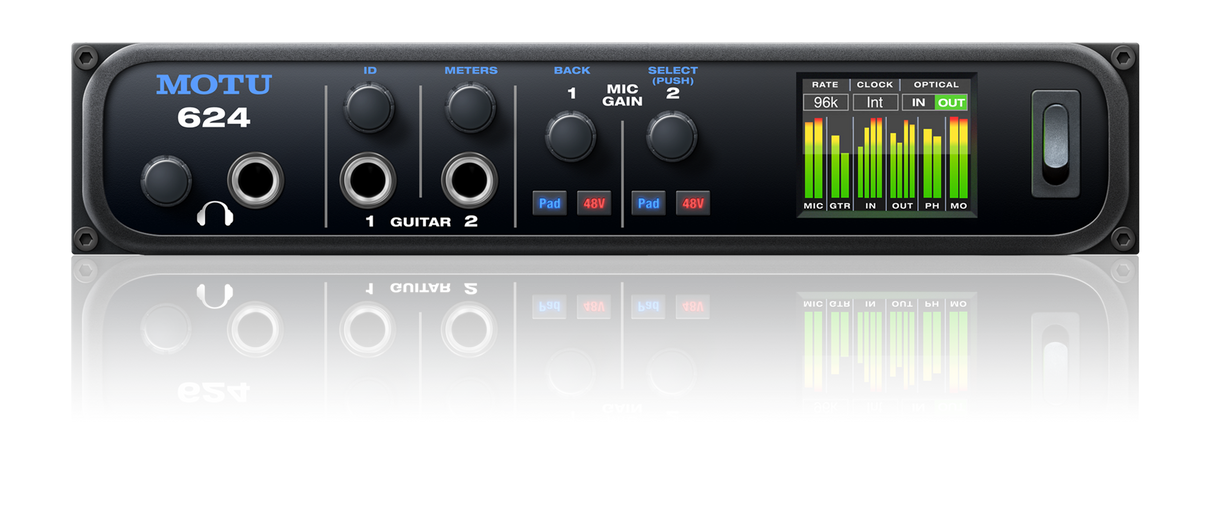Select the Int clock source field

875,102
